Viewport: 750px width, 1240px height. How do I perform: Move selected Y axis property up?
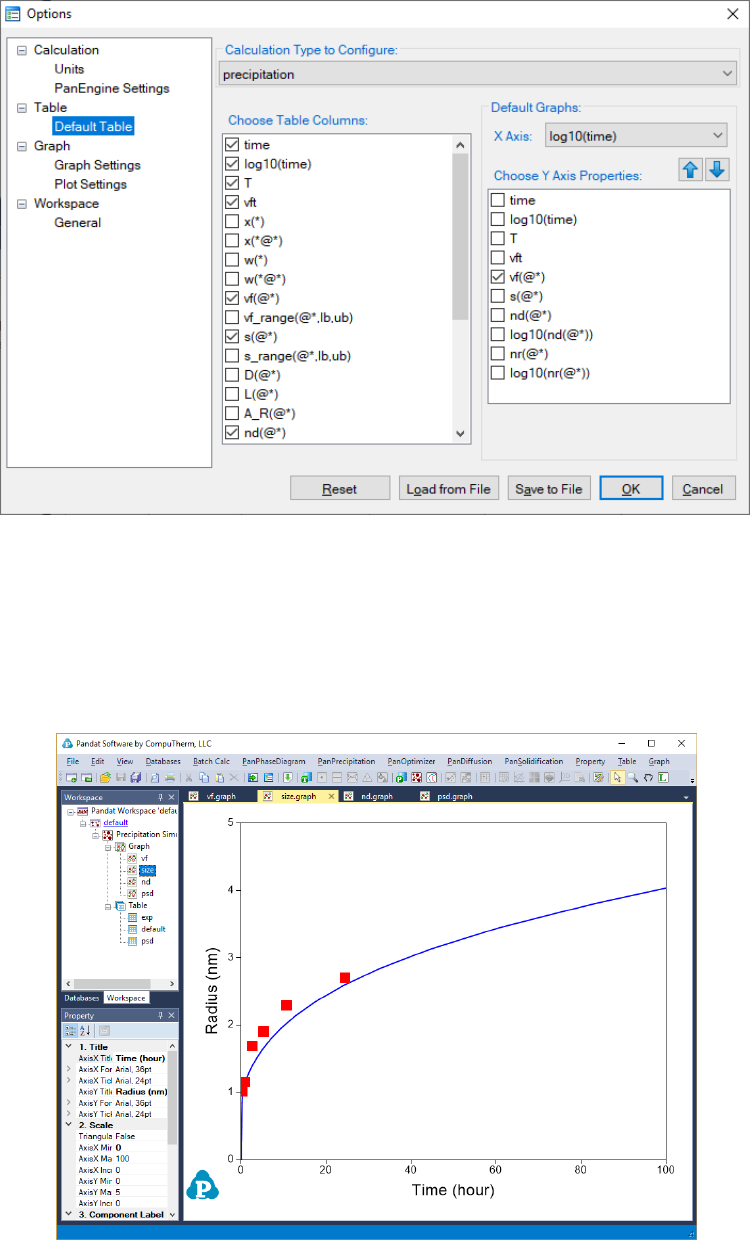point(691,170)
